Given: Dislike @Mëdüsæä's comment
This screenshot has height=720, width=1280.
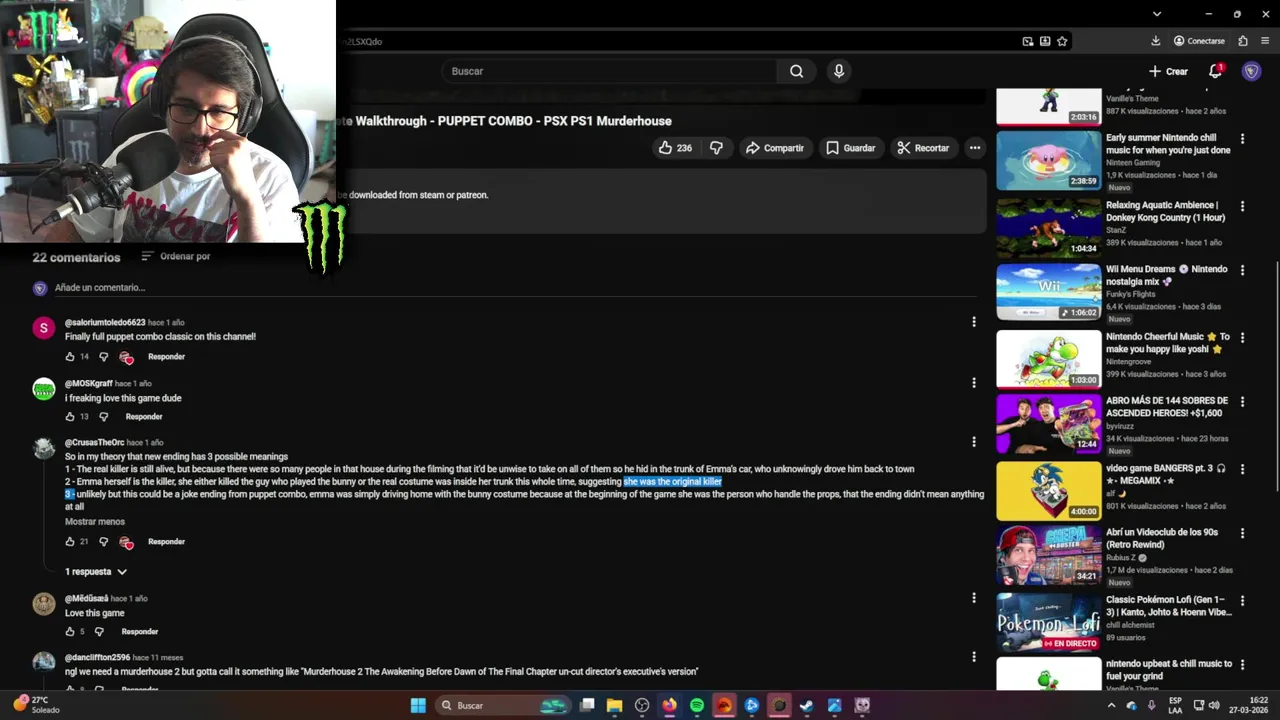Looking at the screenshot, I should pyautogui.click(x=98, y=632).
